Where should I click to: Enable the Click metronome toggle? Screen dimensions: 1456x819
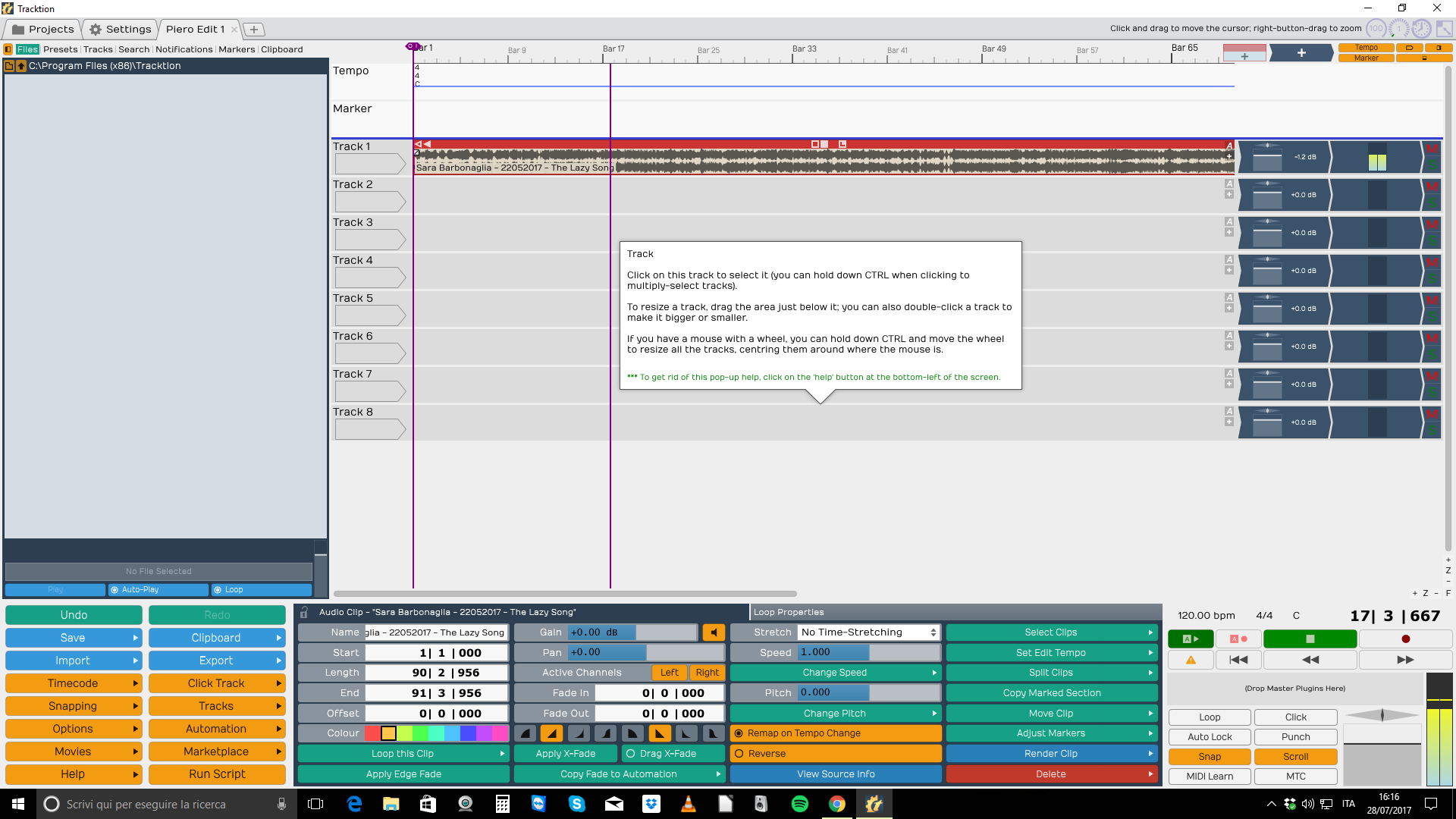click(1295, 717)
